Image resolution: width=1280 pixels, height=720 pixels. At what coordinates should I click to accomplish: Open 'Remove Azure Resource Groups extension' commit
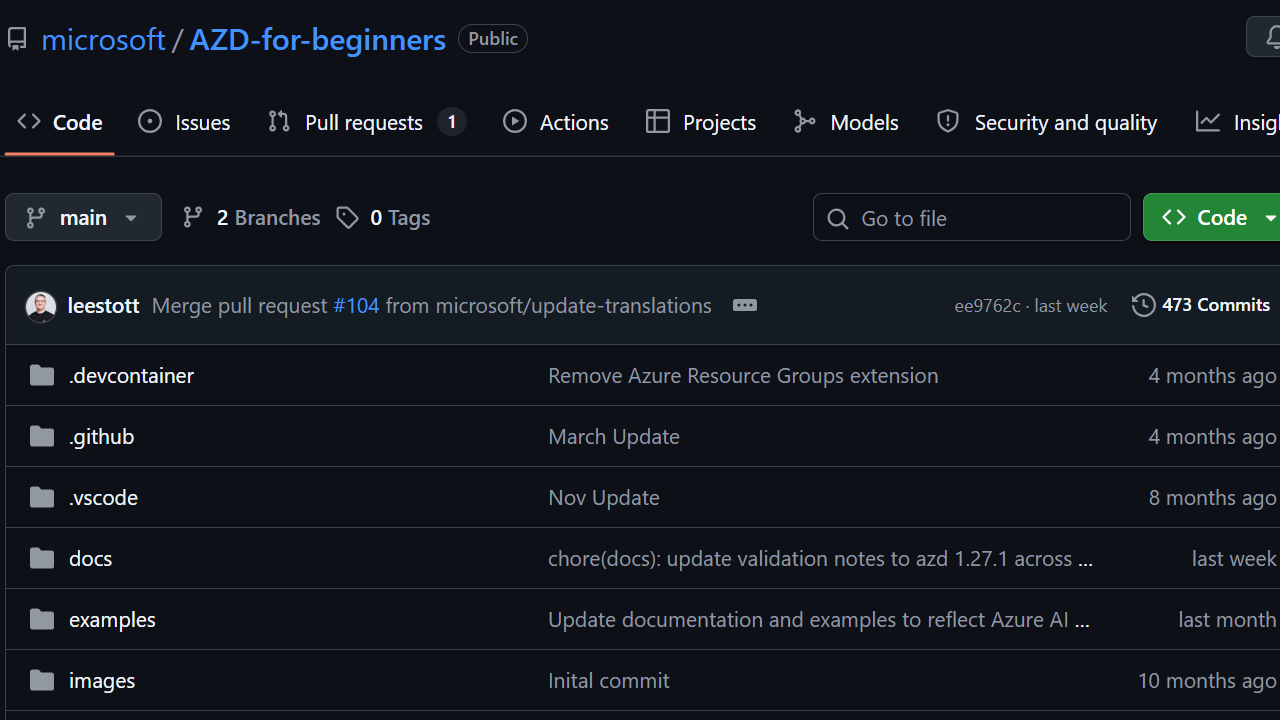tap(743, 375)
